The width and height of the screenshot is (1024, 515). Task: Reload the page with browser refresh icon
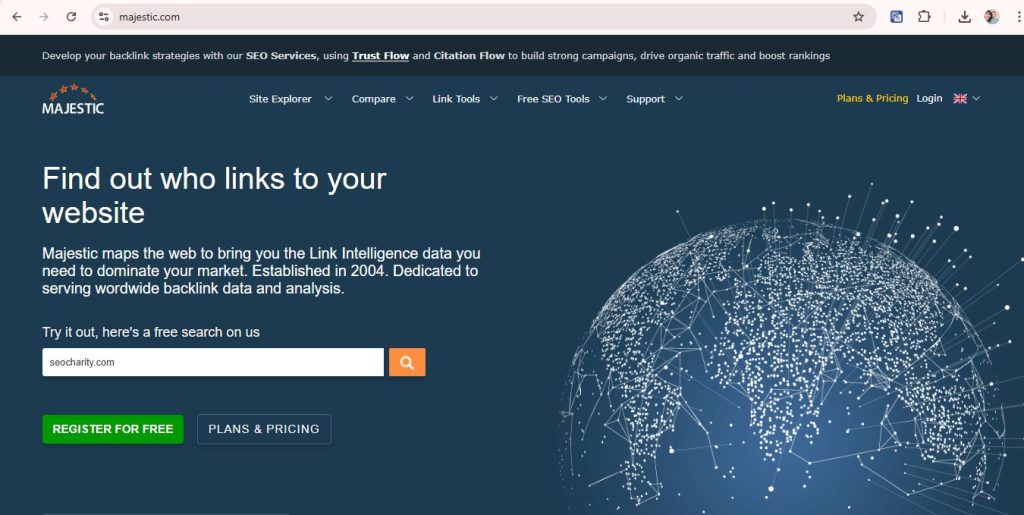click(x=71, y=17)
